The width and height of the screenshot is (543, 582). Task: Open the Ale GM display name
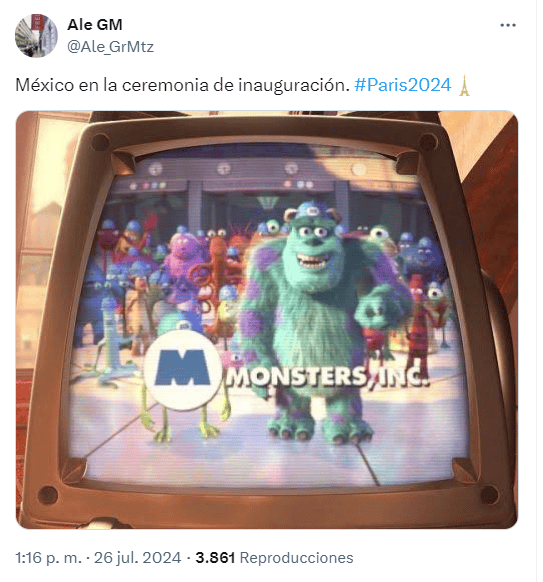point(95,25)
